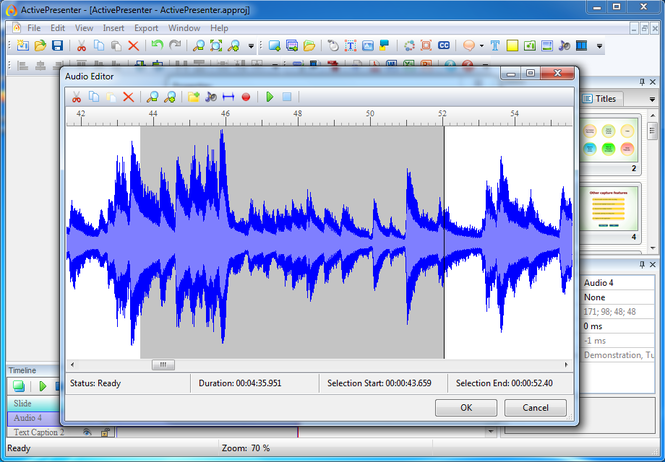Screen dimensions: 665x462
Task: Save the project with the floppy disk icon
Action: tap(58, 45)
